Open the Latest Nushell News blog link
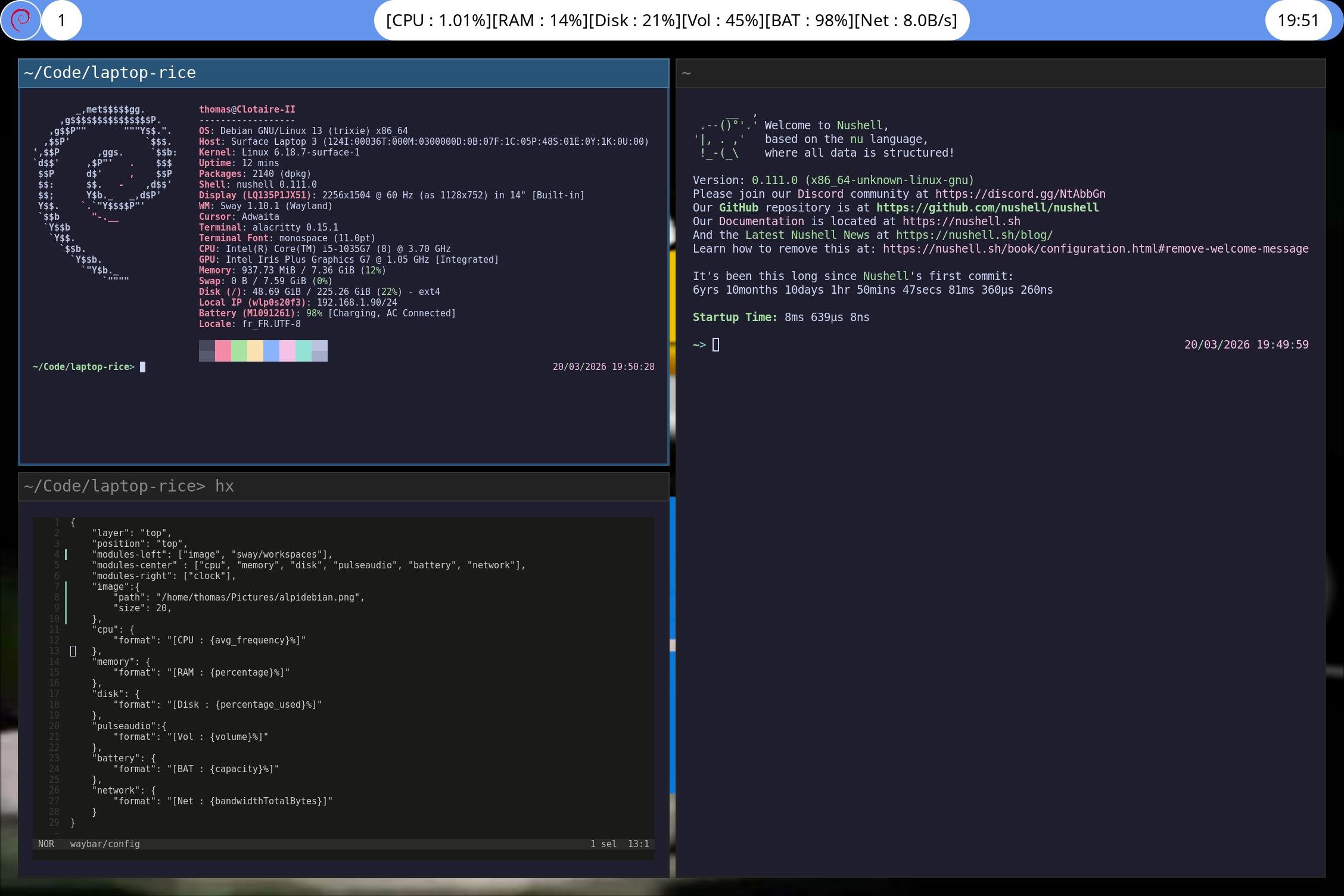This screenshot has height=896, width=1344. [975, 235]
